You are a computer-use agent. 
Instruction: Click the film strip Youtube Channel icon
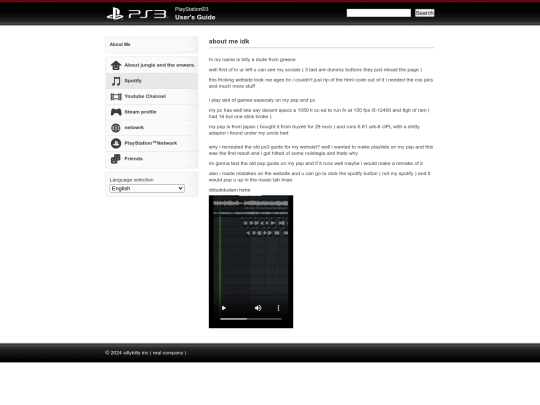[x=116, y=96]
